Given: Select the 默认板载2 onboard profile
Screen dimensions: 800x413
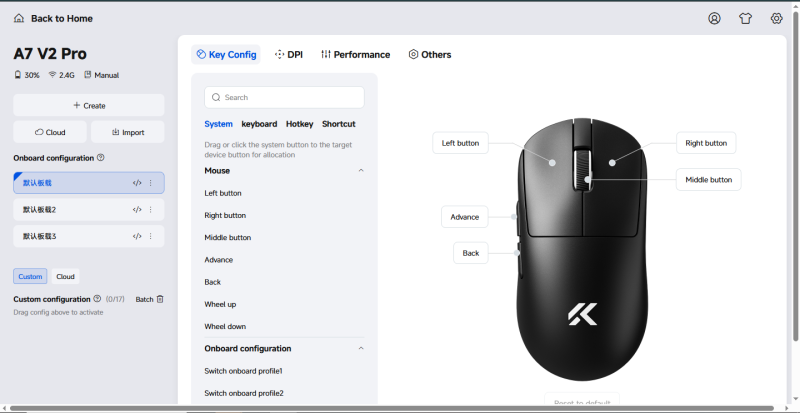Looking at the screenshot, I should [x=89, y=209].
